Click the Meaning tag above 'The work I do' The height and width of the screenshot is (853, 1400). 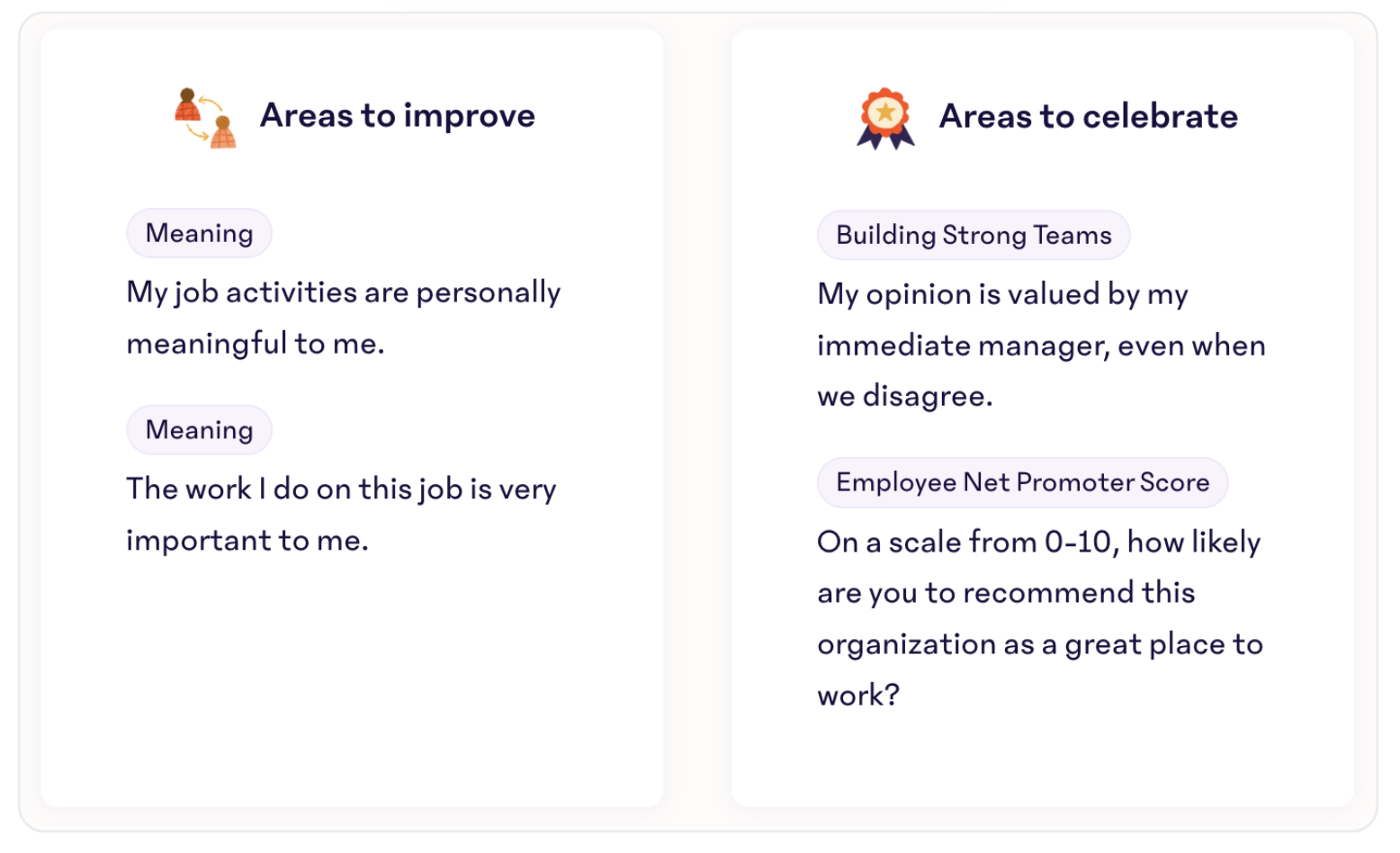pyautogui.click(x=199, y=430)
